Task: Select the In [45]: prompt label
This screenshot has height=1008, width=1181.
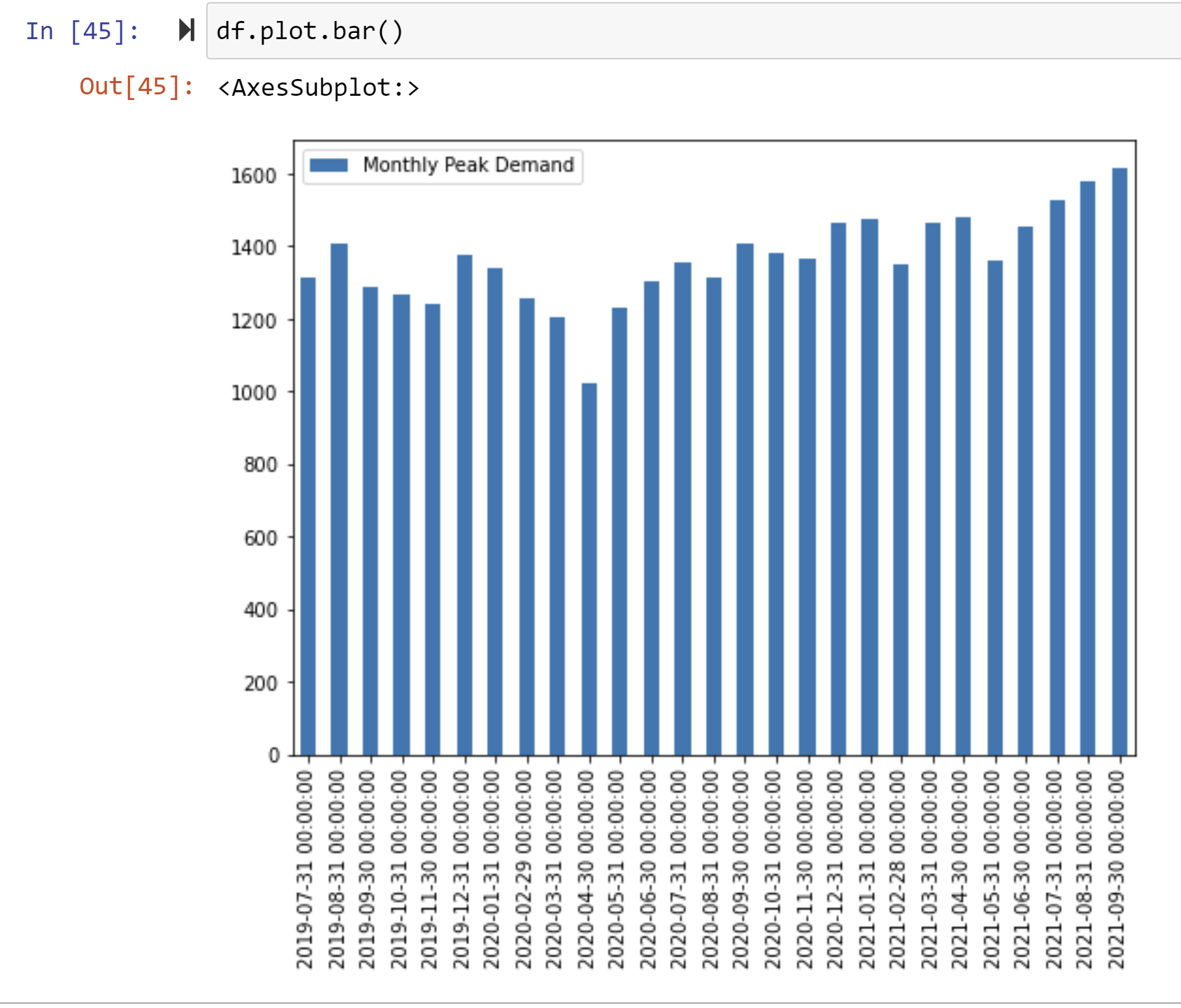Action: (83, 31)
